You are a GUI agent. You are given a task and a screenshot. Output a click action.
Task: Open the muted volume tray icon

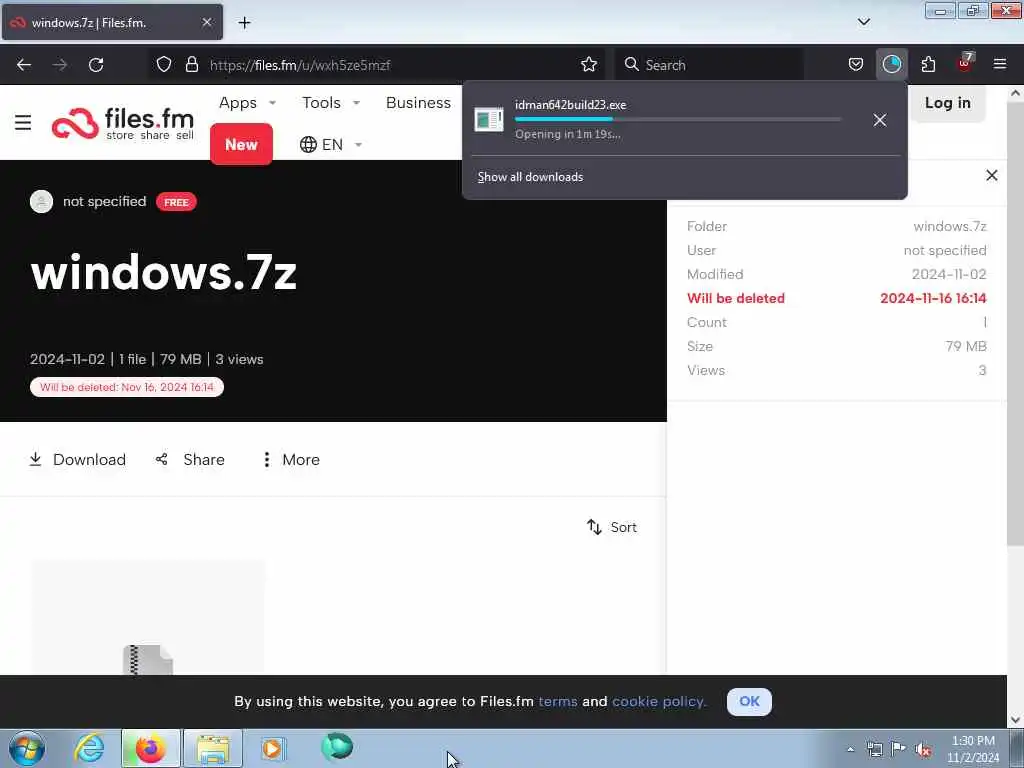coord(923,750)
